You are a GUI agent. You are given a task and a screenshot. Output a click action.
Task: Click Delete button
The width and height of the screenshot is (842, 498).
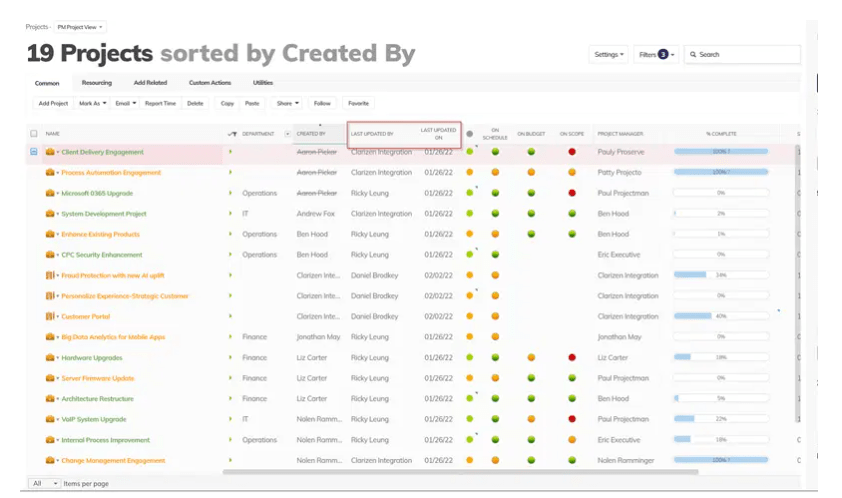coord(195,103)
